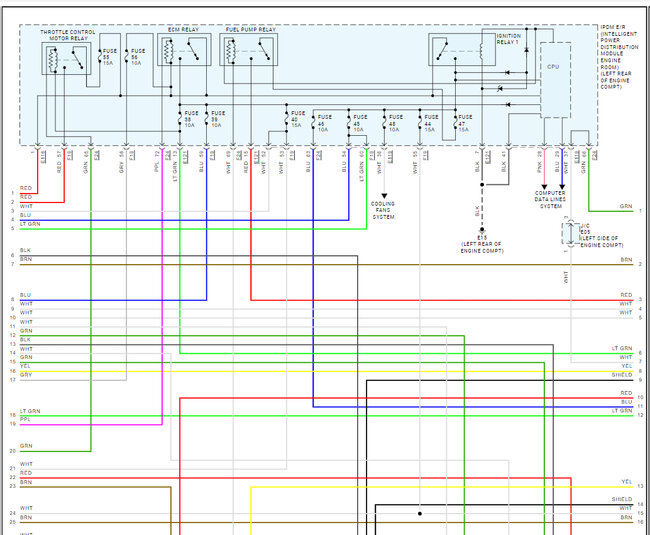Click the LT GRN 60 wire label at connector
This screenshot has width=650, height=535.
pos(361,166)
